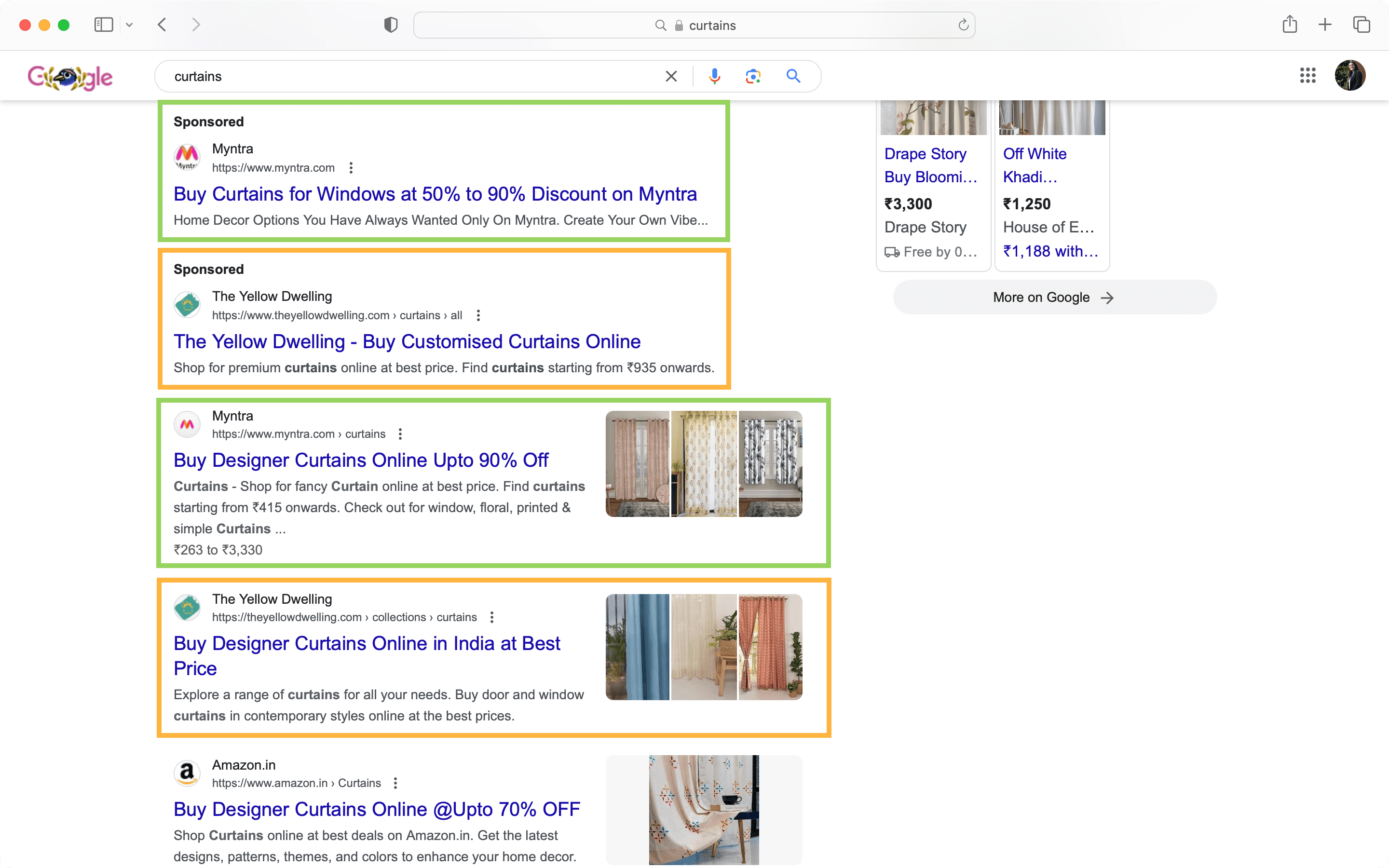Open Buy Curtains for Windows Myntra ad
This screenshot has width=1389, height=868.
tap(435, 194)
